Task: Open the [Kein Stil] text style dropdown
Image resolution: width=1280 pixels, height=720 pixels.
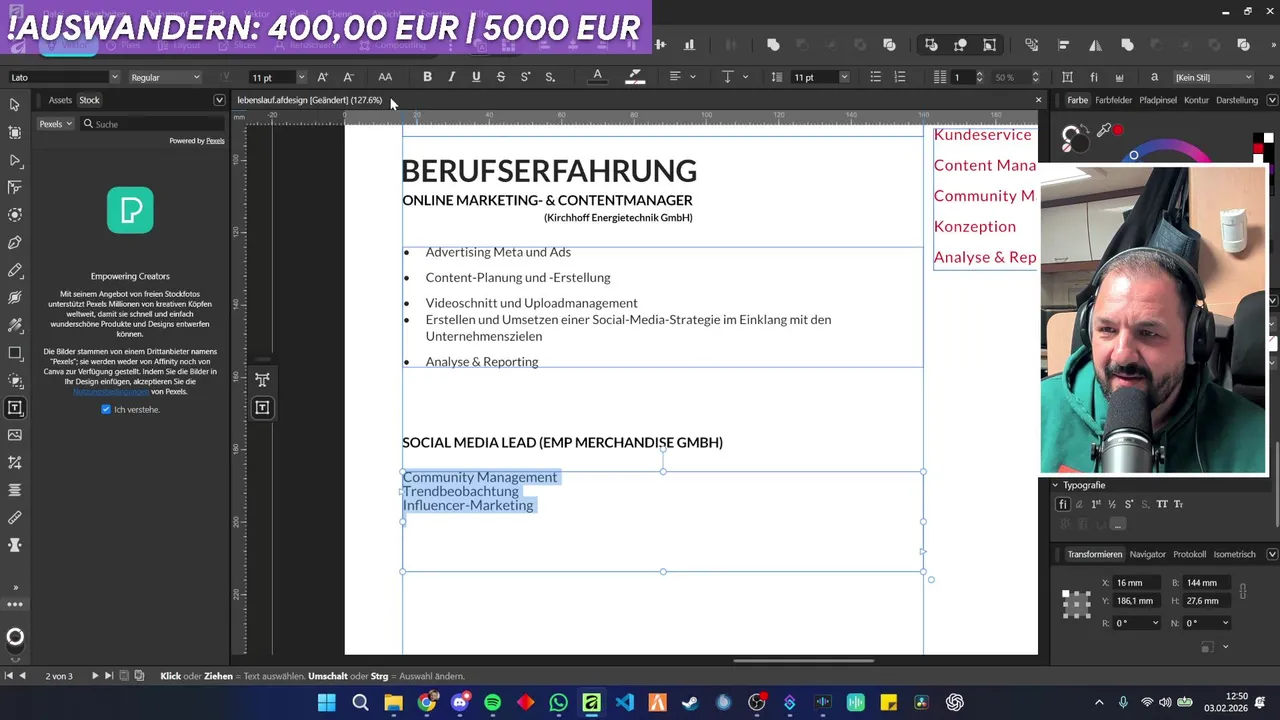Action: click(x=1214, y=77)
